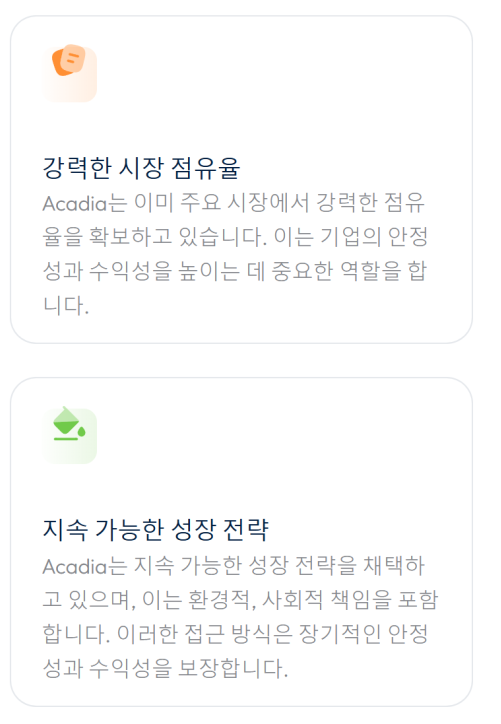Click the orange sticky notes icon
The width and height of the screenshot is (501, 724).
click(x=69, y=60)
